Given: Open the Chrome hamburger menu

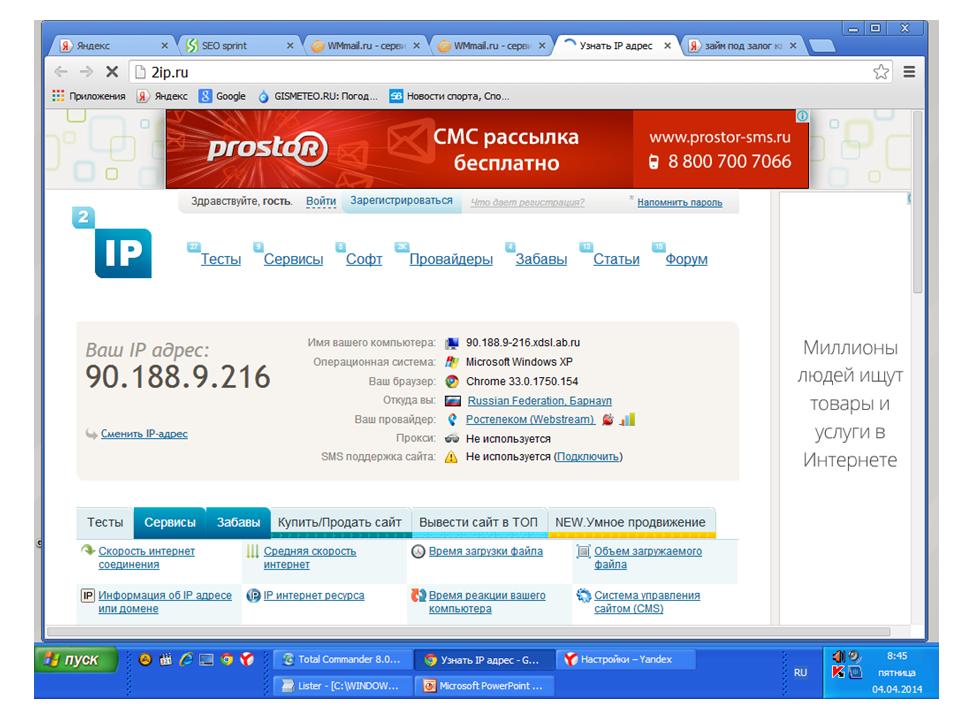Looking at the screenshot, I should point(909,72).
